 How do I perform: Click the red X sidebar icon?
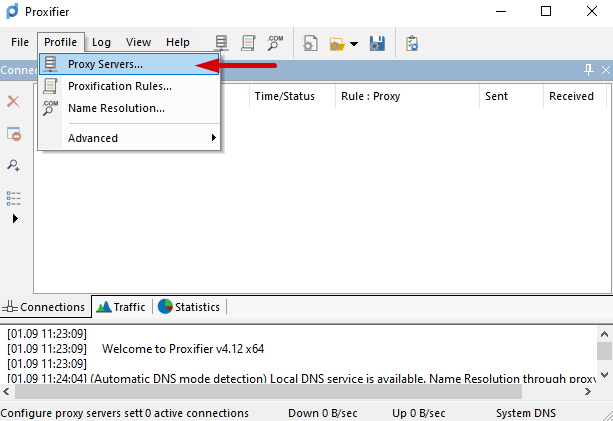[x=14, y=102]
